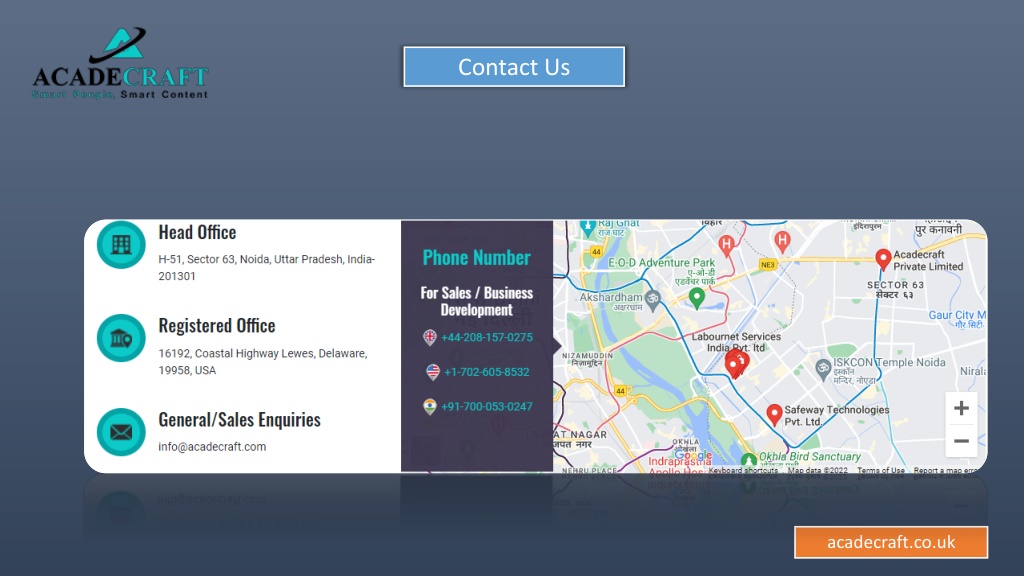1024x576 pixels.
Task: Click the Acadecraft logo
Action: [121, 64]
